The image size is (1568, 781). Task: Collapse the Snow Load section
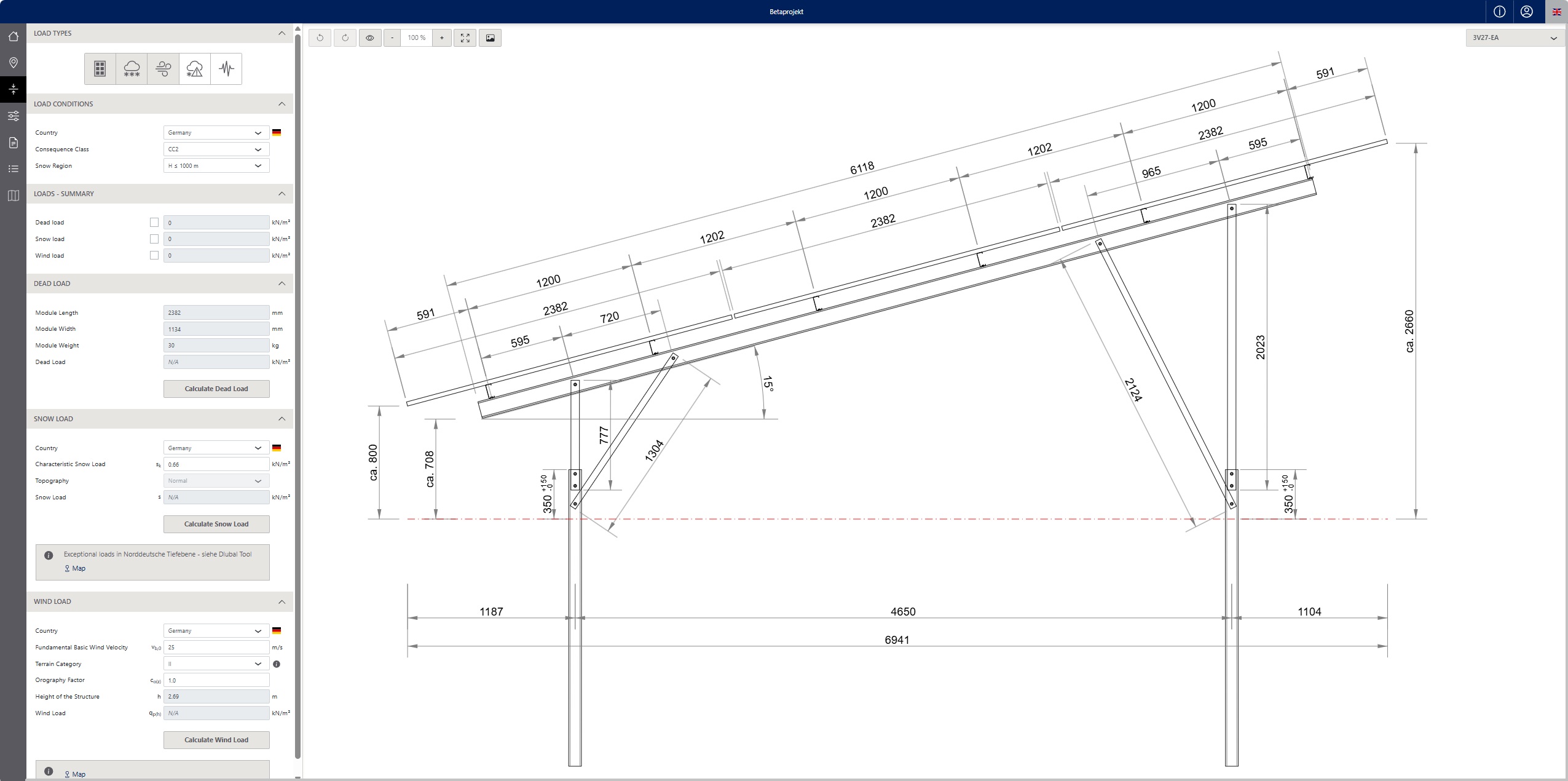point(282,419)
